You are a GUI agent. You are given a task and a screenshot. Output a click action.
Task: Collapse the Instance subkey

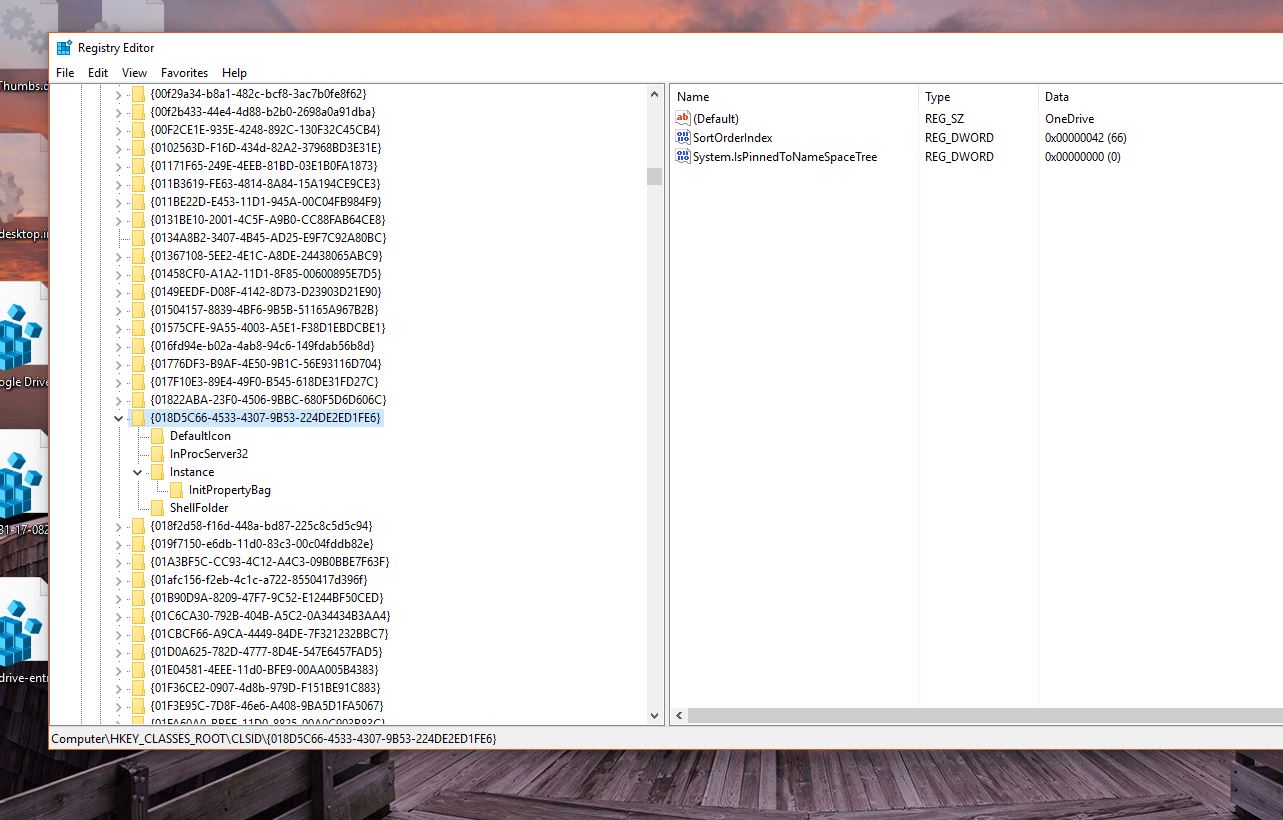click(138, 472)
